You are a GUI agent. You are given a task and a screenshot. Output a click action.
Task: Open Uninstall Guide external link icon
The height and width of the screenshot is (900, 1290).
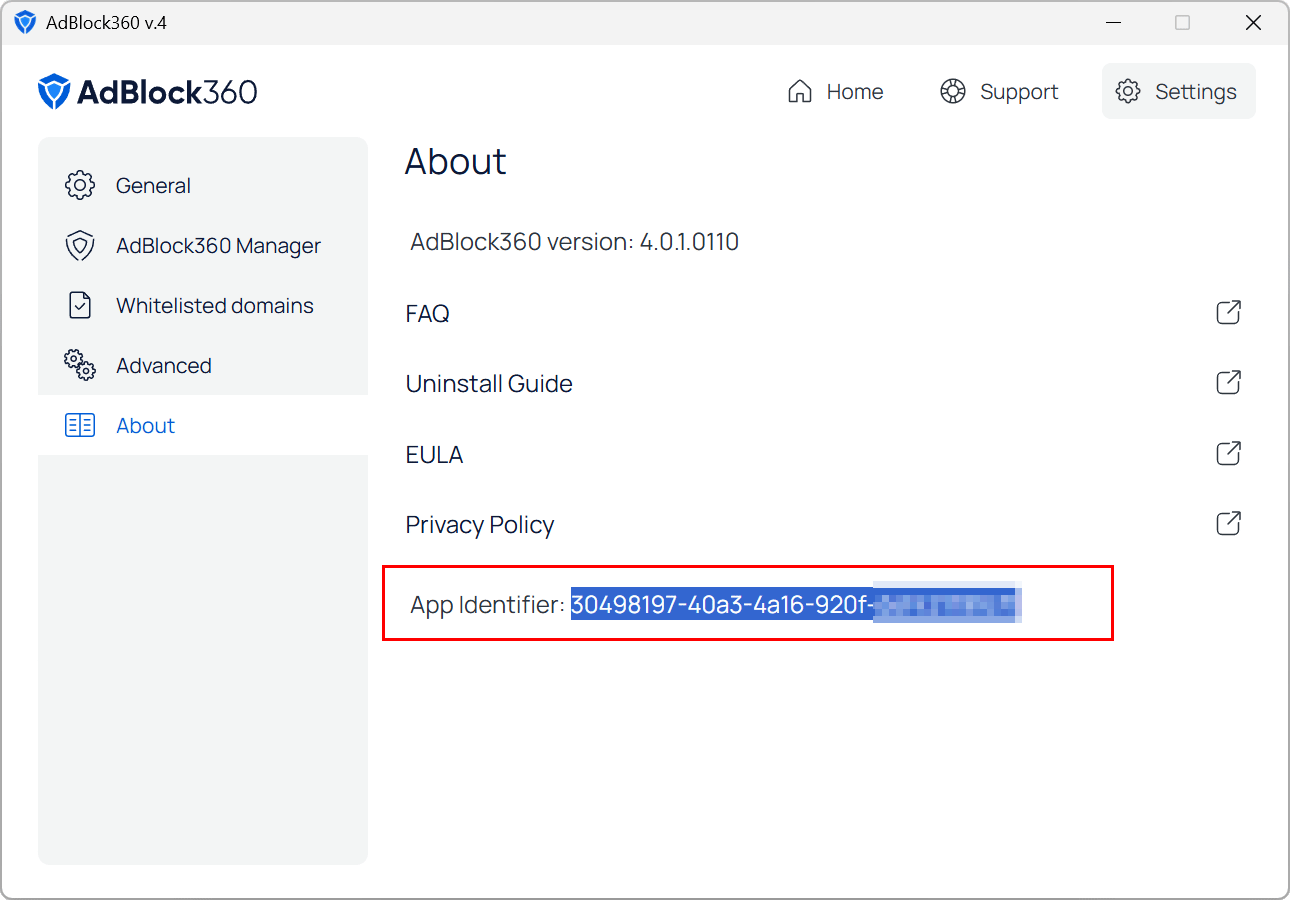click(1228, 382)
